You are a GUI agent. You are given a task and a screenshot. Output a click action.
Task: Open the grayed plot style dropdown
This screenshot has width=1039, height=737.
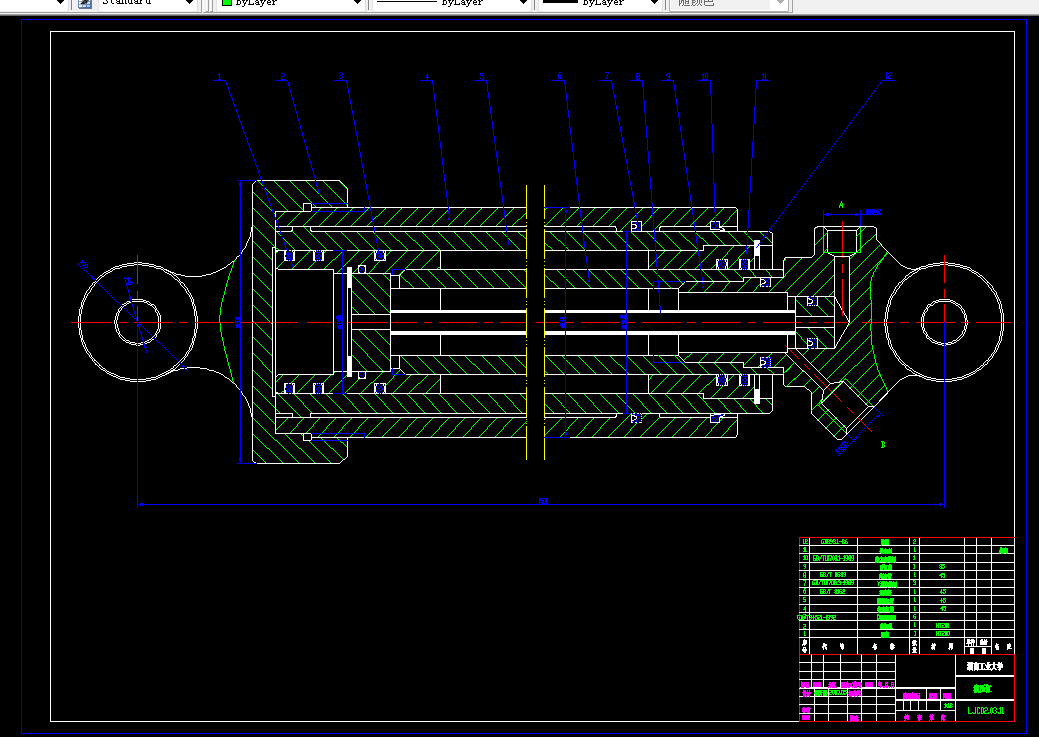point(729,3)
